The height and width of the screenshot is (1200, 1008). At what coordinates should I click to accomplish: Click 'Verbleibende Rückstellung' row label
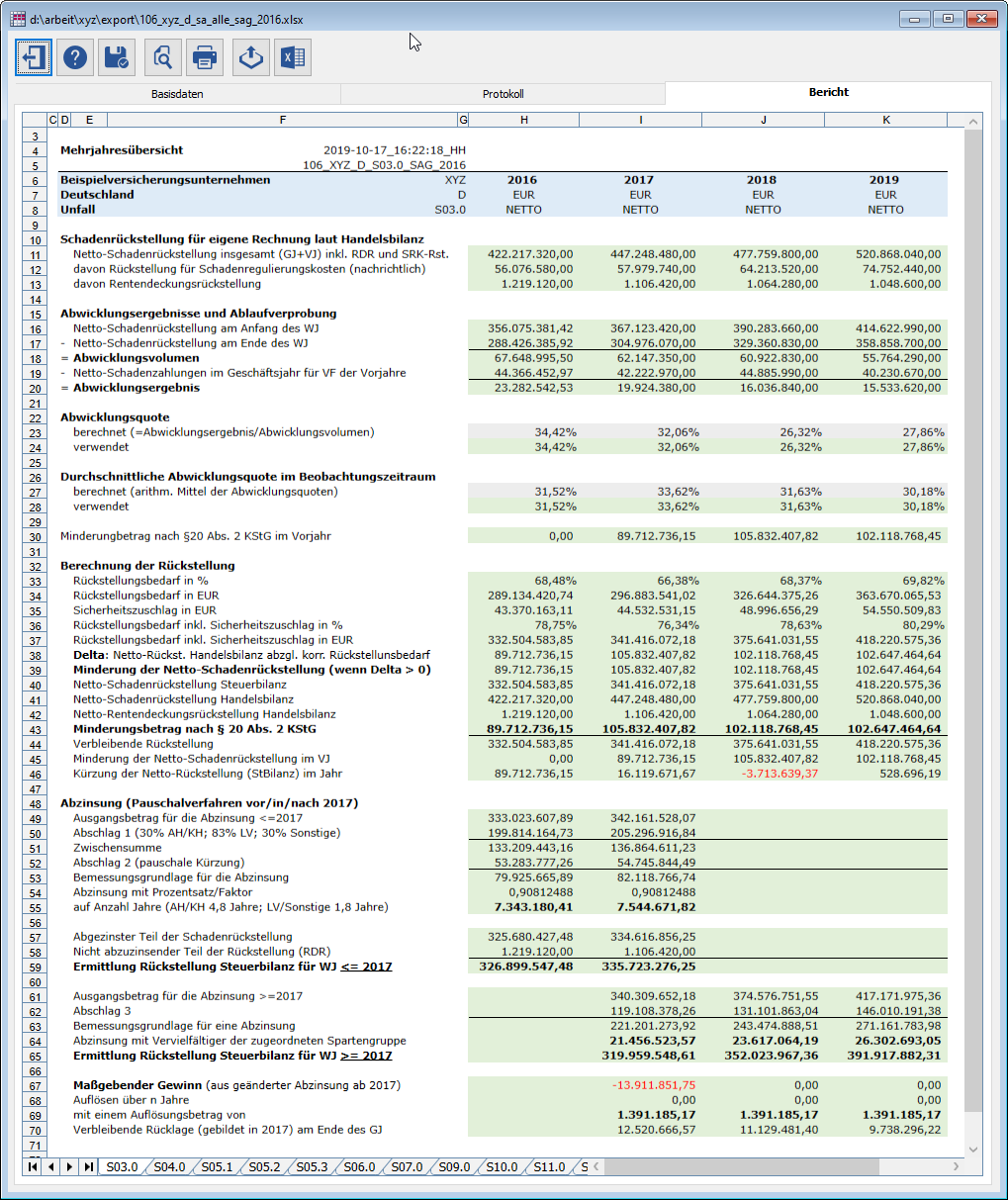pos(143,744)
